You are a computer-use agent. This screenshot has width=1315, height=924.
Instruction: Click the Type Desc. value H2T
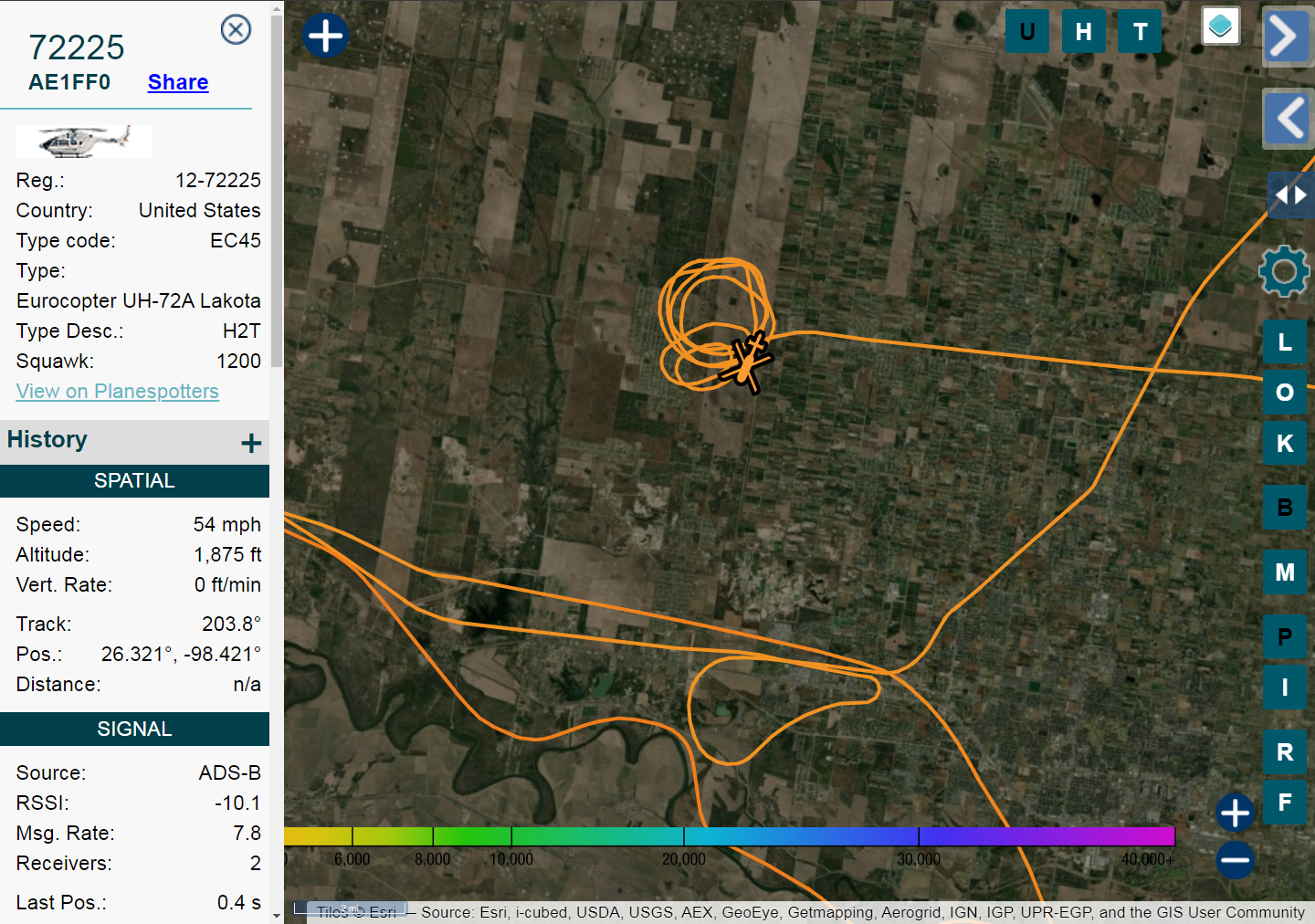[x=242, y=331]
